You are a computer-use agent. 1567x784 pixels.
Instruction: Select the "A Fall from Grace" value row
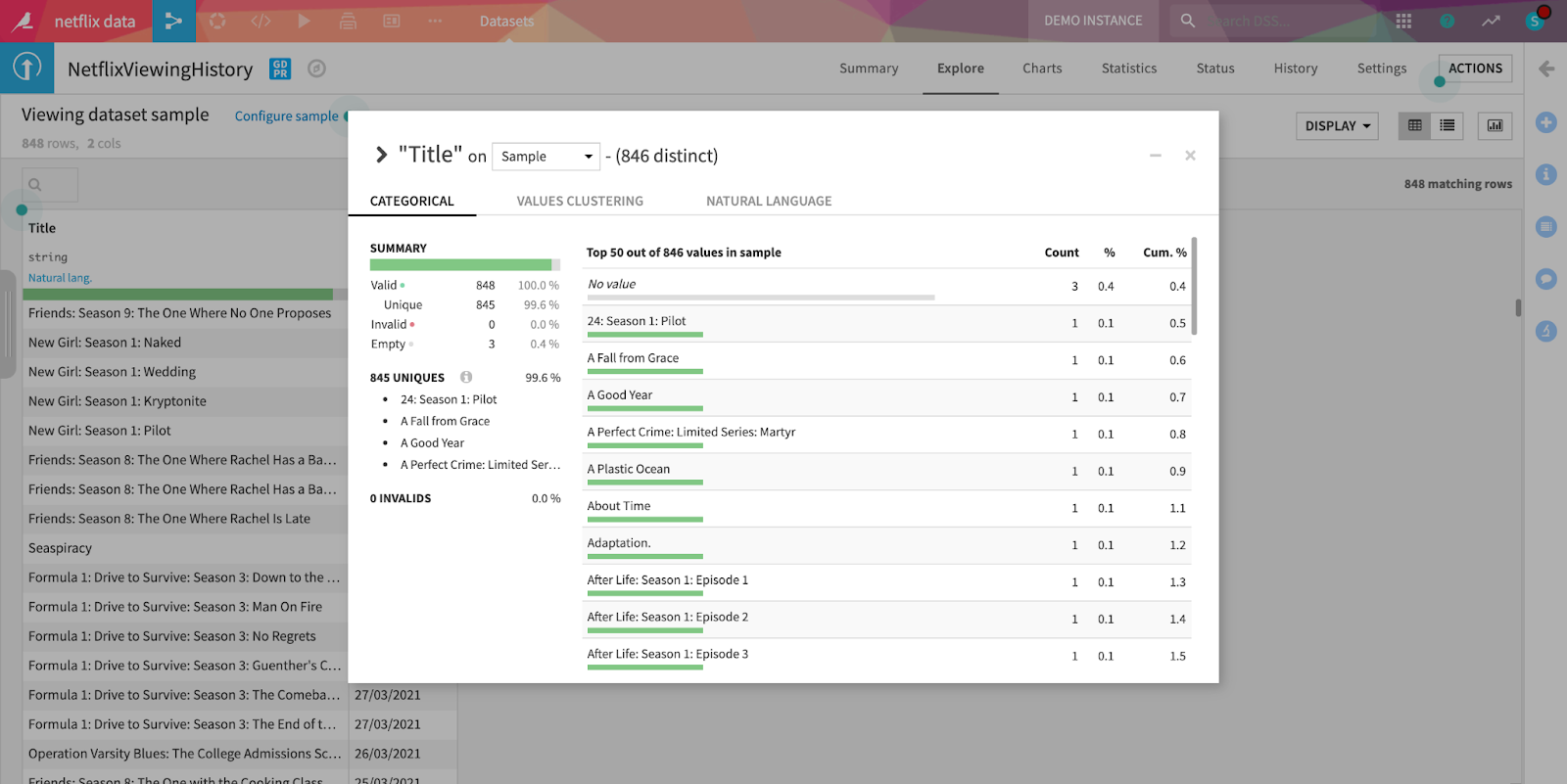click(x=886, y=361)
